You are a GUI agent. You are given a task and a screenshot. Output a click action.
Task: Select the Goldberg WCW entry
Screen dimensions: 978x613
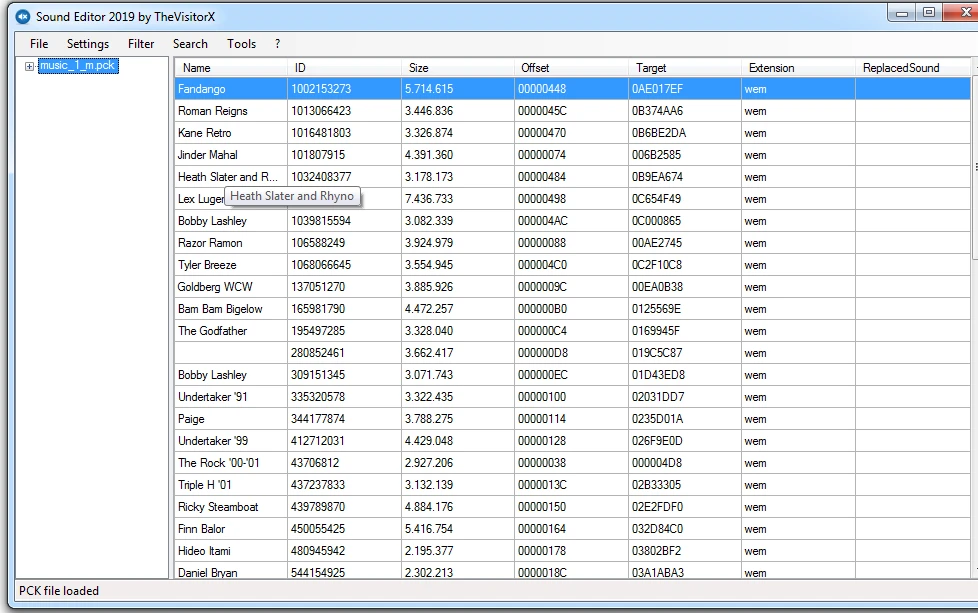tap(215, 287)
